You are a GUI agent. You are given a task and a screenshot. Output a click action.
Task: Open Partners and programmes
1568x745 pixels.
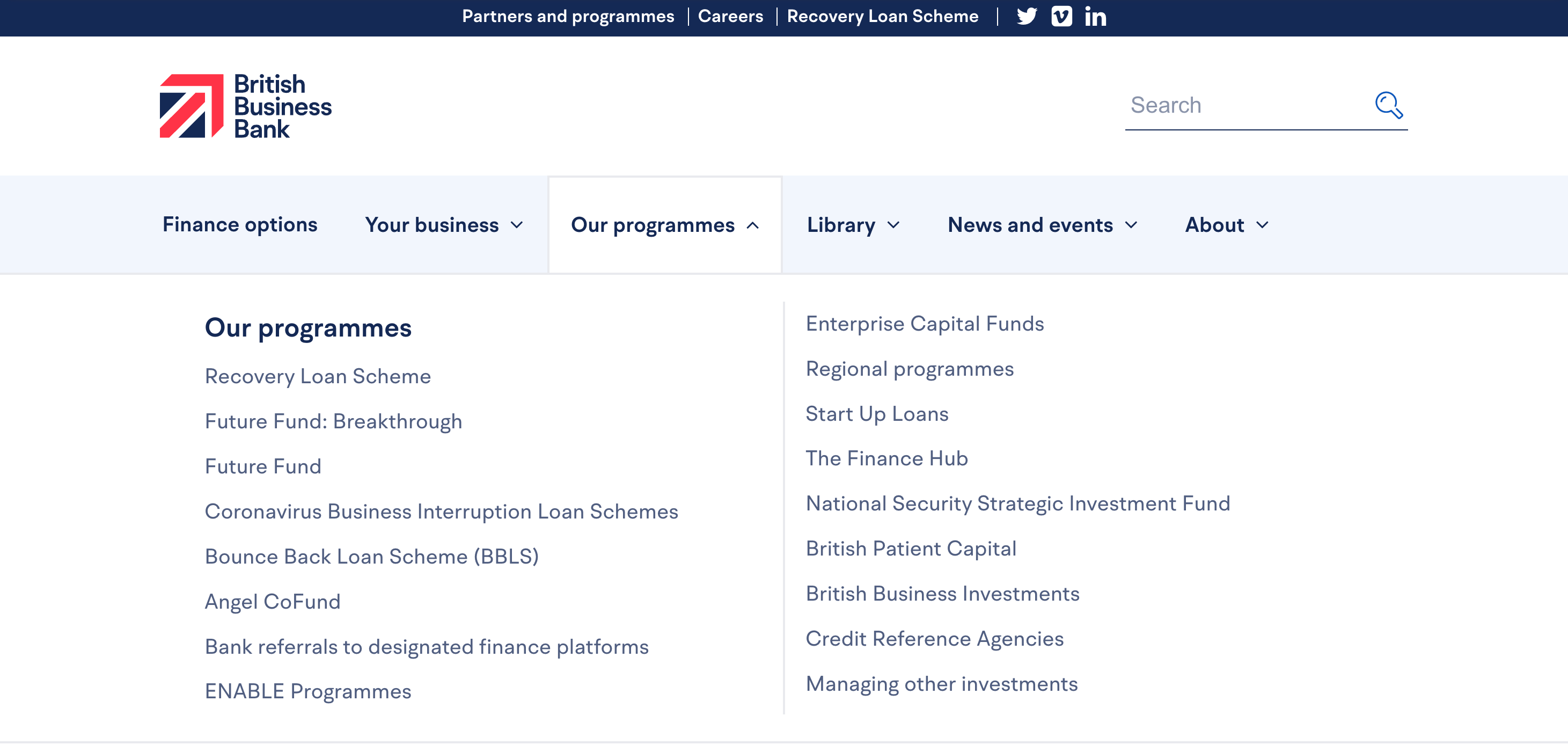(568, 17)
